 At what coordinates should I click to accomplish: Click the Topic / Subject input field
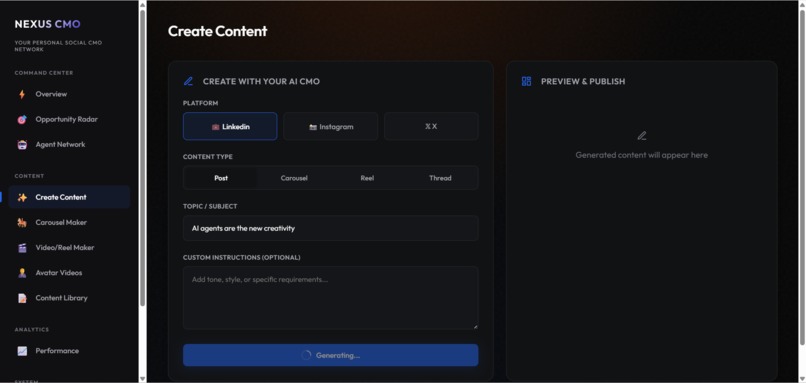point(331,228)
